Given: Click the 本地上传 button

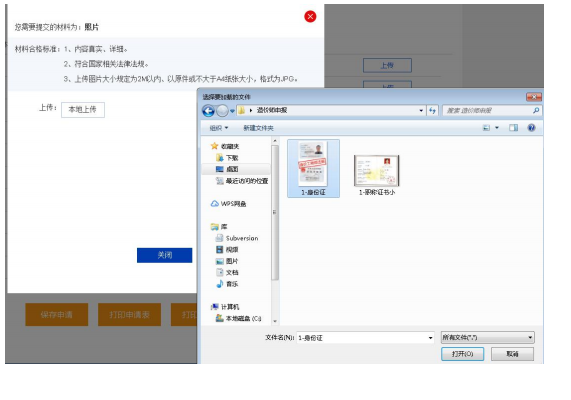Looking at the screenshot, I should pyautogui.click(x=83, y=110).
